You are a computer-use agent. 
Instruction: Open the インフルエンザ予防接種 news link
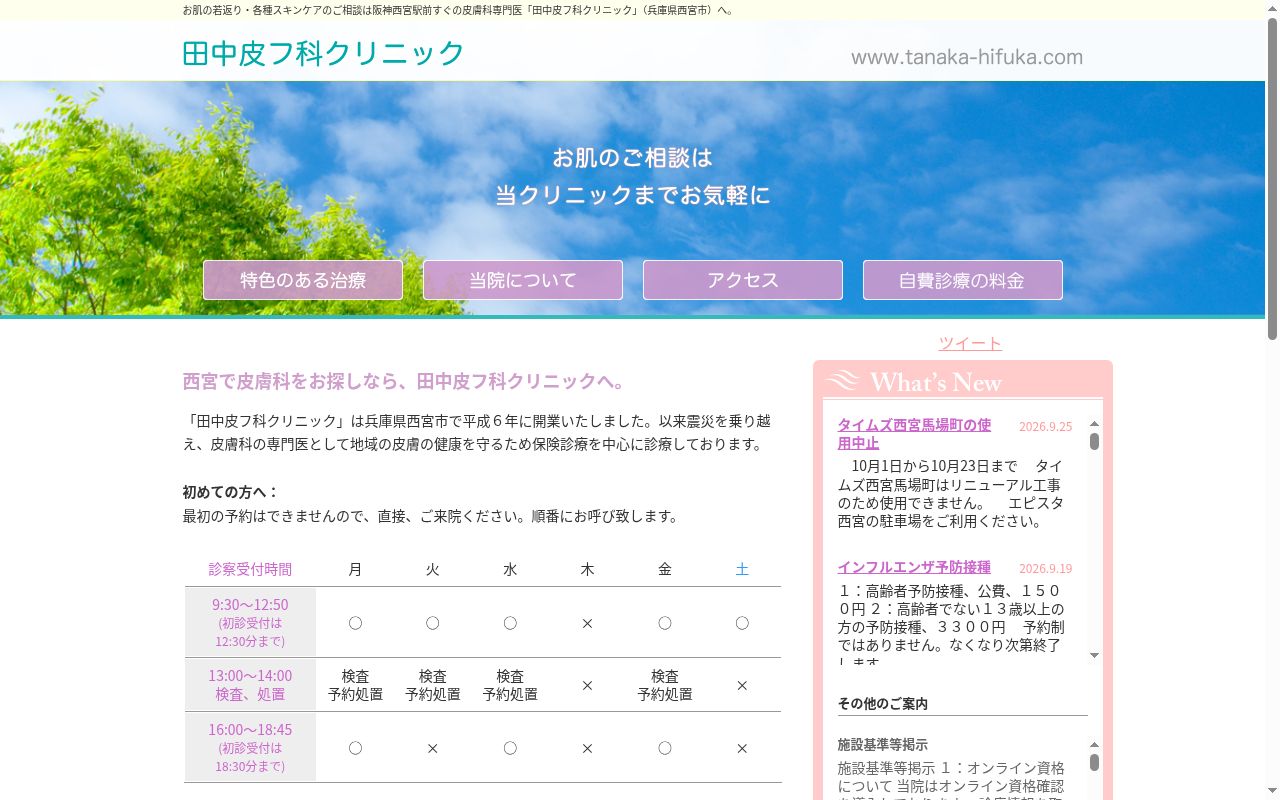pos(914,567)
